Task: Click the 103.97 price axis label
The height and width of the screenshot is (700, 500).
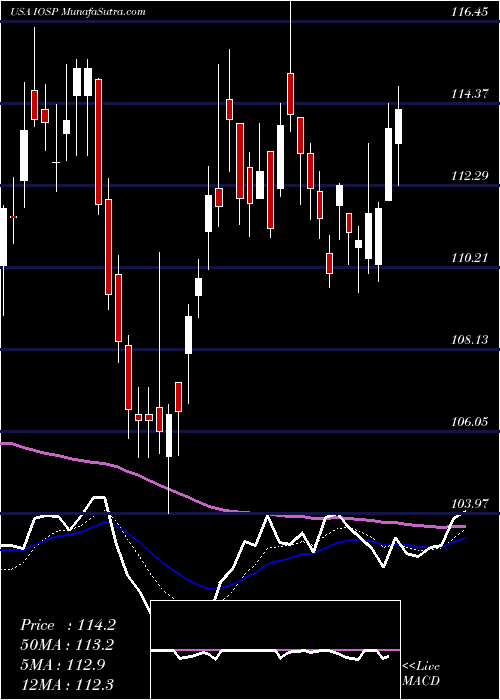Action: 469,504
